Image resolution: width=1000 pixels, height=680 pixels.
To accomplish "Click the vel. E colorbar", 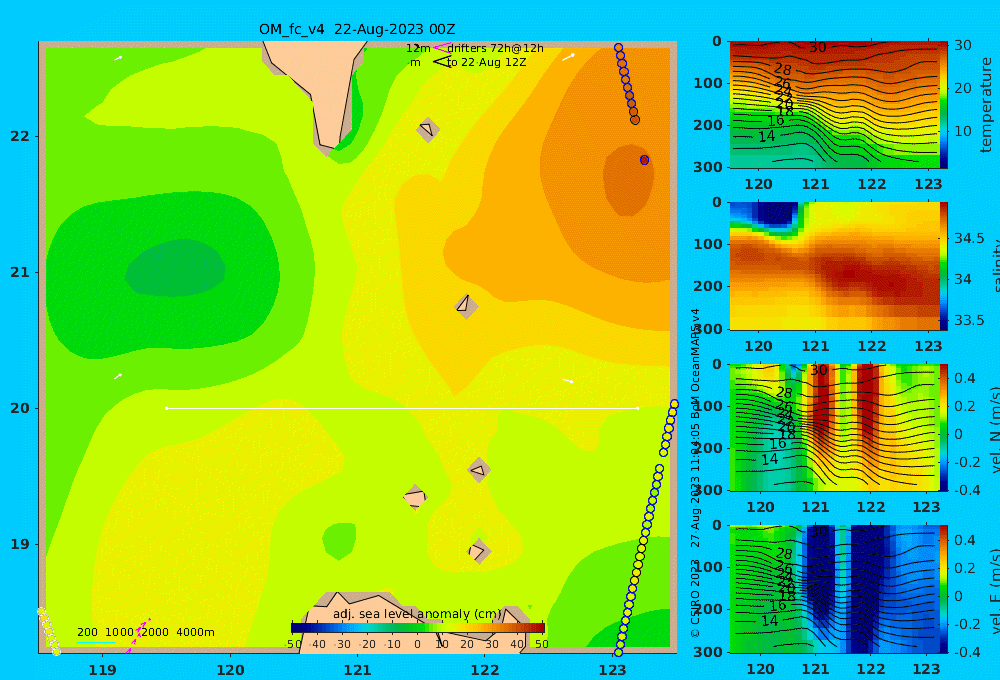I will (x=943, y=589).
